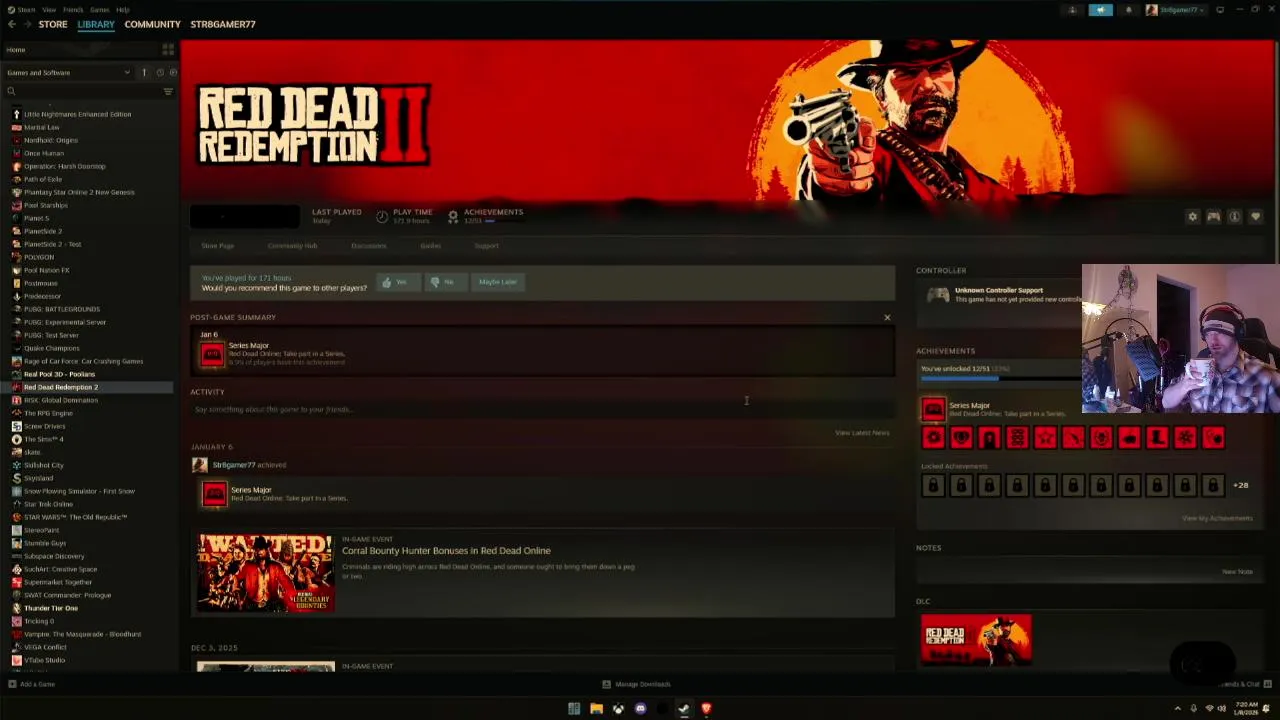Click the first locked achievement padlock icon
The width and height of the screenshot is (1280, 720).
click(933, 485)
